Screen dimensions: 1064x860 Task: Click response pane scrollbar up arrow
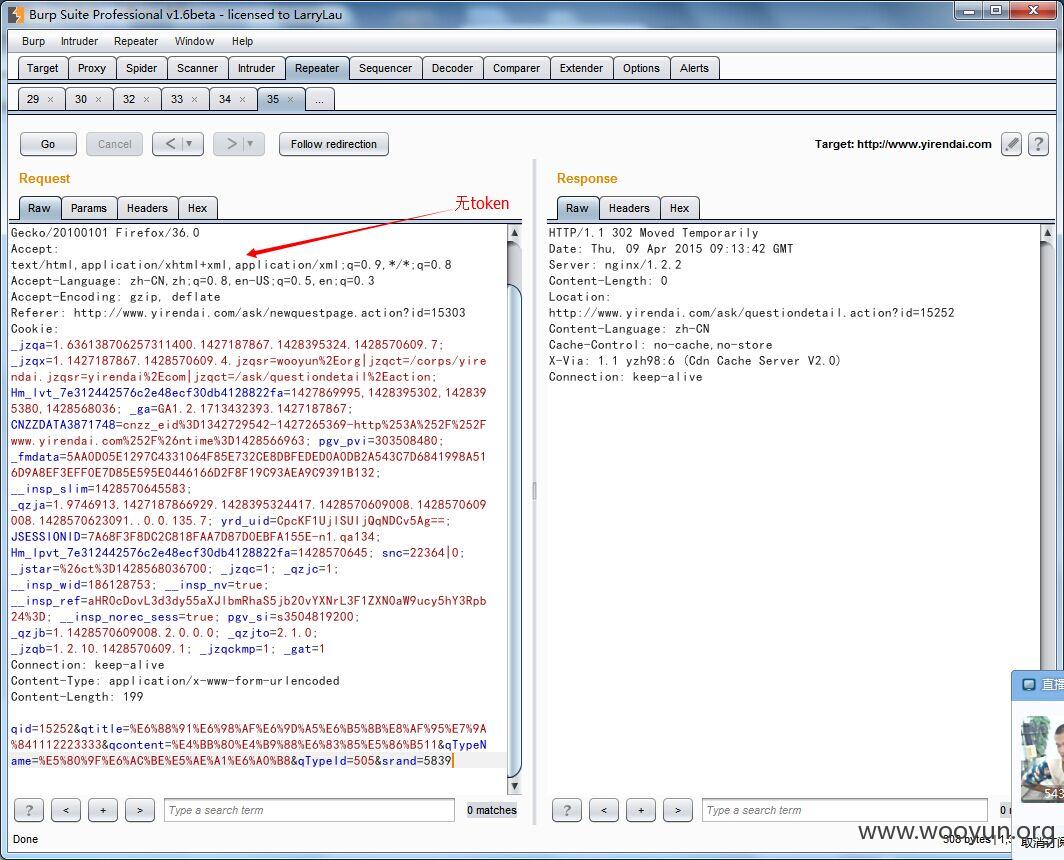(1047, 233)
